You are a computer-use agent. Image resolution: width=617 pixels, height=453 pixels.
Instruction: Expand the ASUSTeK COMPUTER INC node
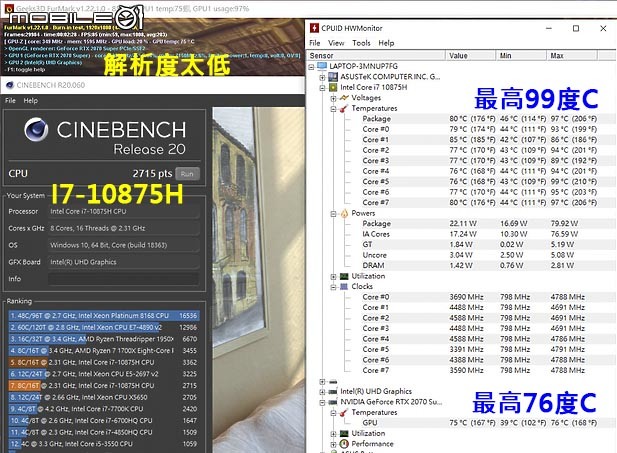(x=322, y=78)
